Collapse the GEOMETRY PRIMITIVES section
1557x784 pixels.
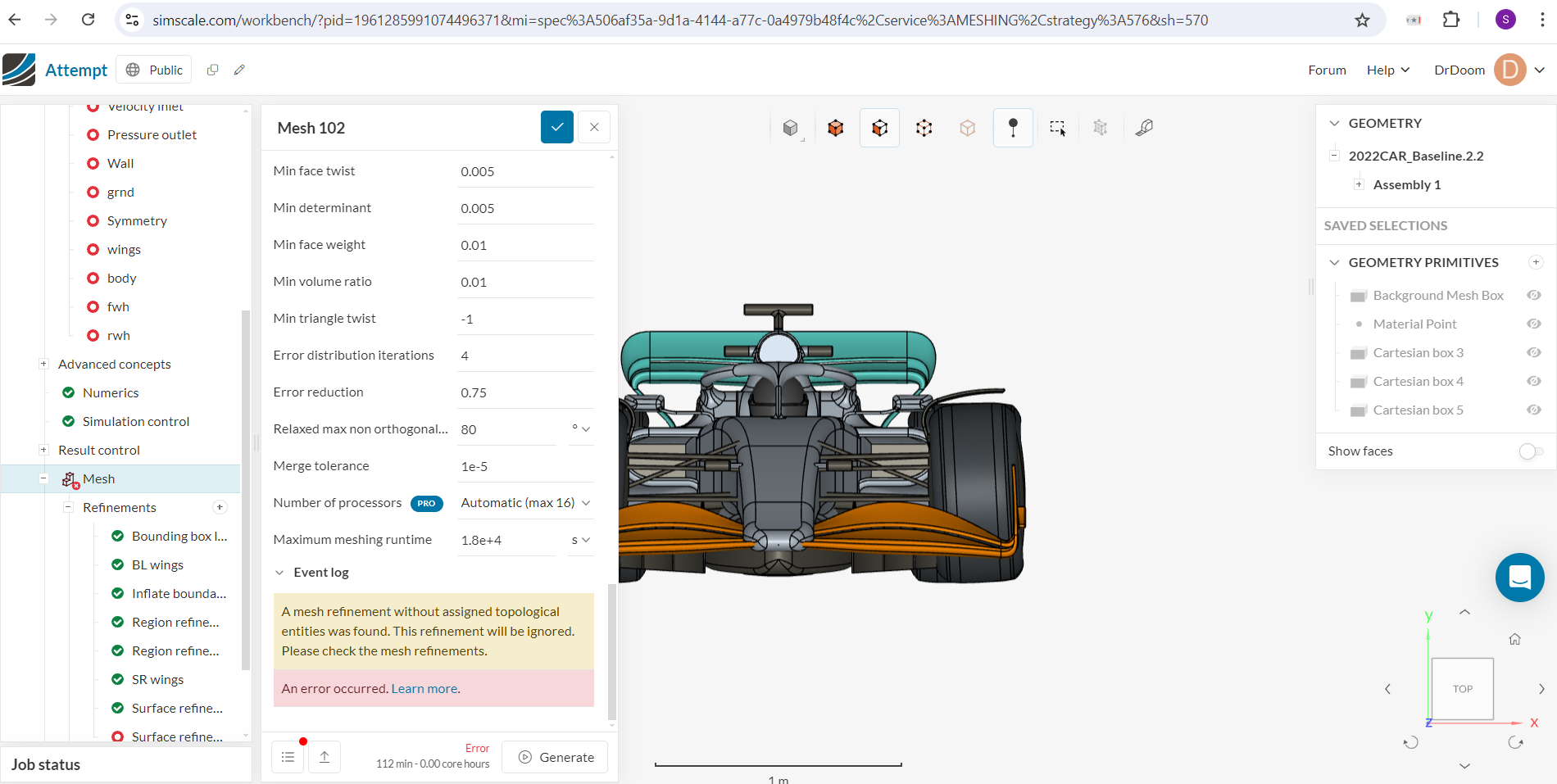coord(1335,262)
